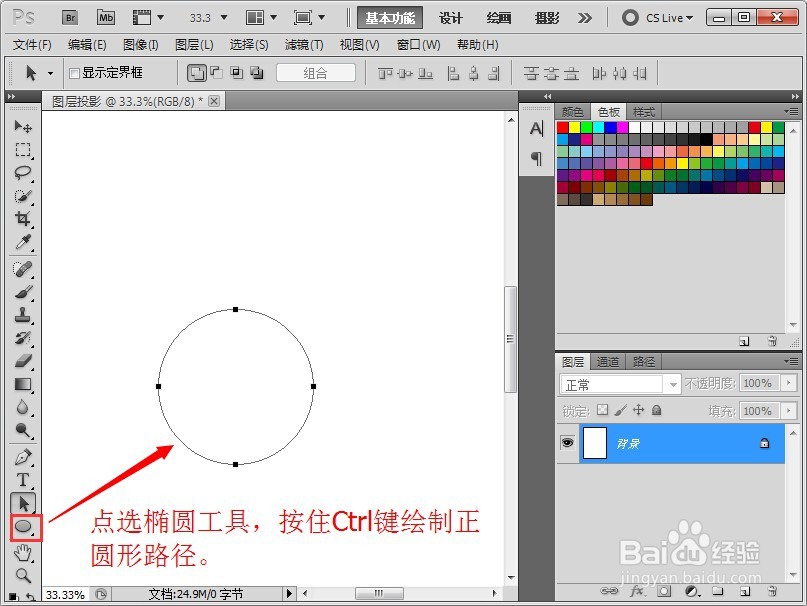Select the Ellipse tool in the toolbar

(23, 527)
